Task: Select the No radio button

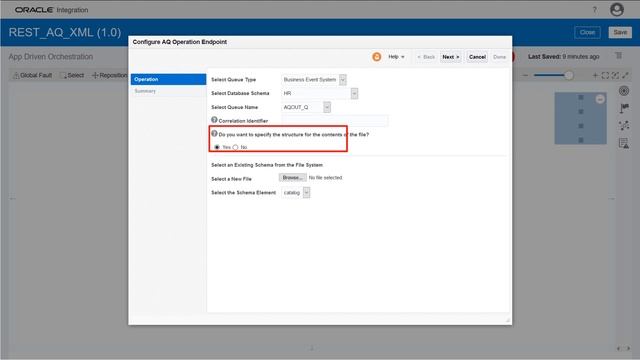Action: [236, 147]
